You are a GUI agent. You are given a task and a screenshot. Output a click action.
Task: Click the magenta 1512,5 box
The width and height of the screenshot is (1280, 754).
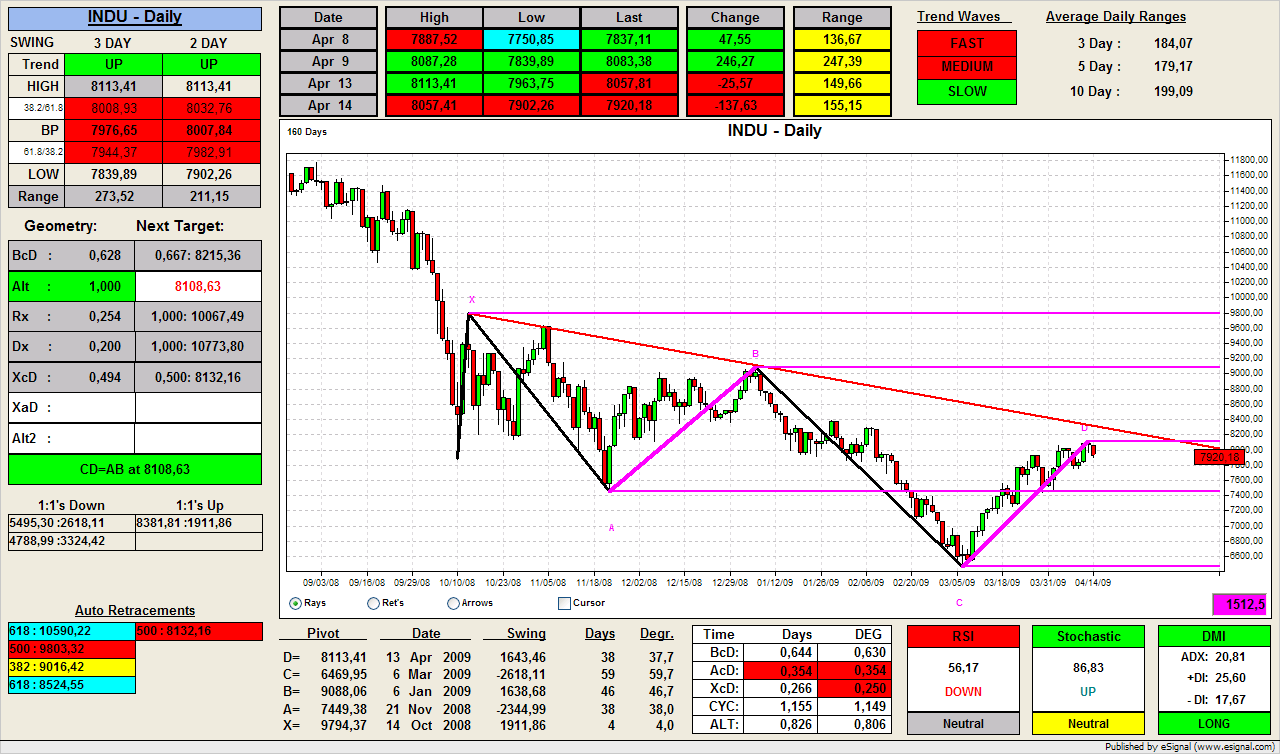click(x=1239, y=604)
